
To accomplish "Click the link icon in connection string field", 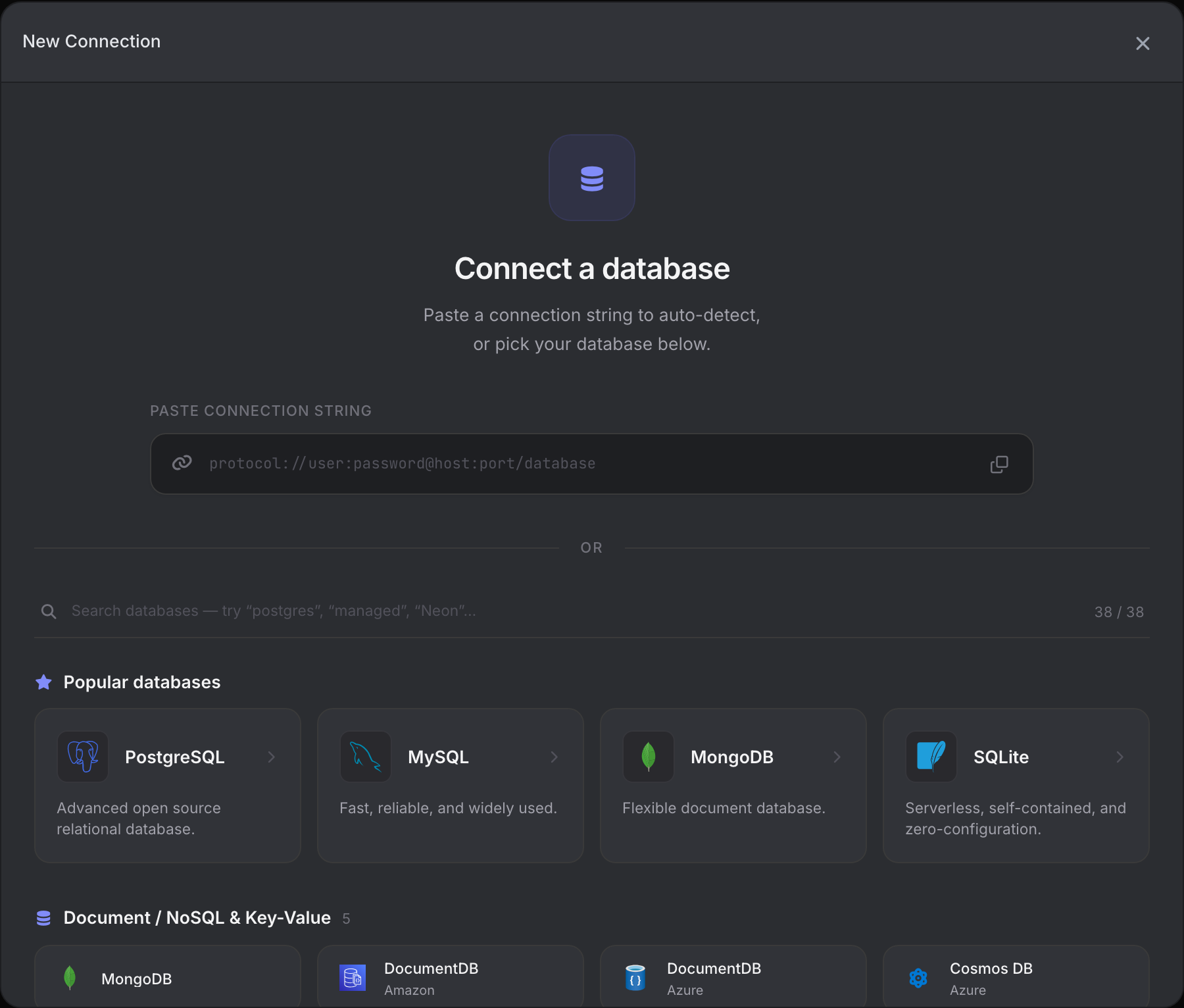I will click(x=182, y=463).
